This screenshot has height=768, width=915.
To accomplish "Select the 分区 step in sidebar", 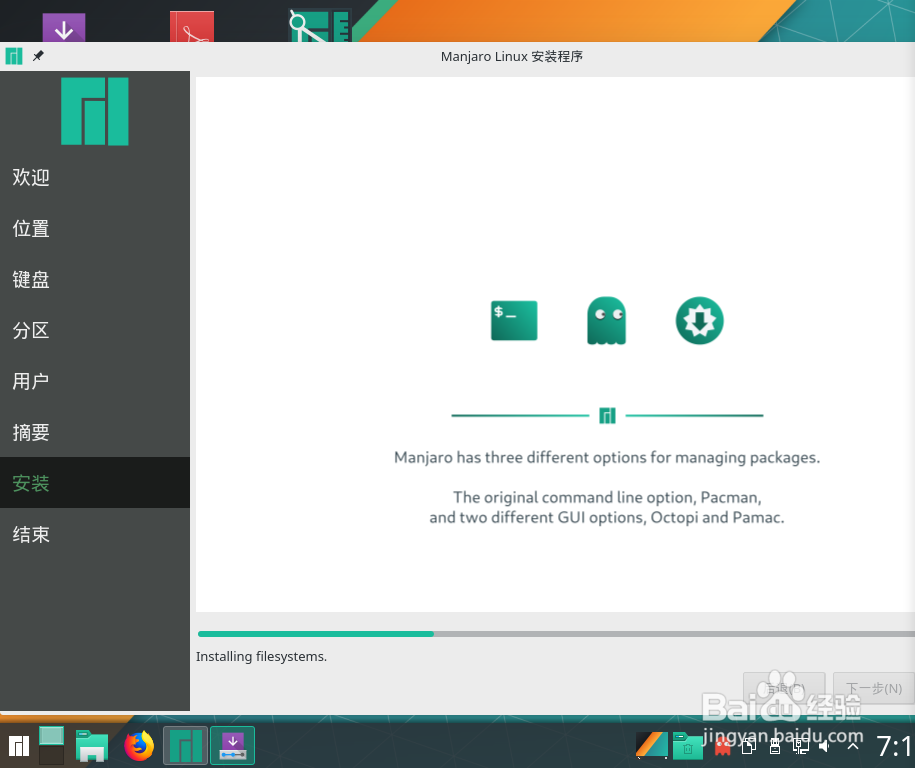I will click(x=95, y=330).
